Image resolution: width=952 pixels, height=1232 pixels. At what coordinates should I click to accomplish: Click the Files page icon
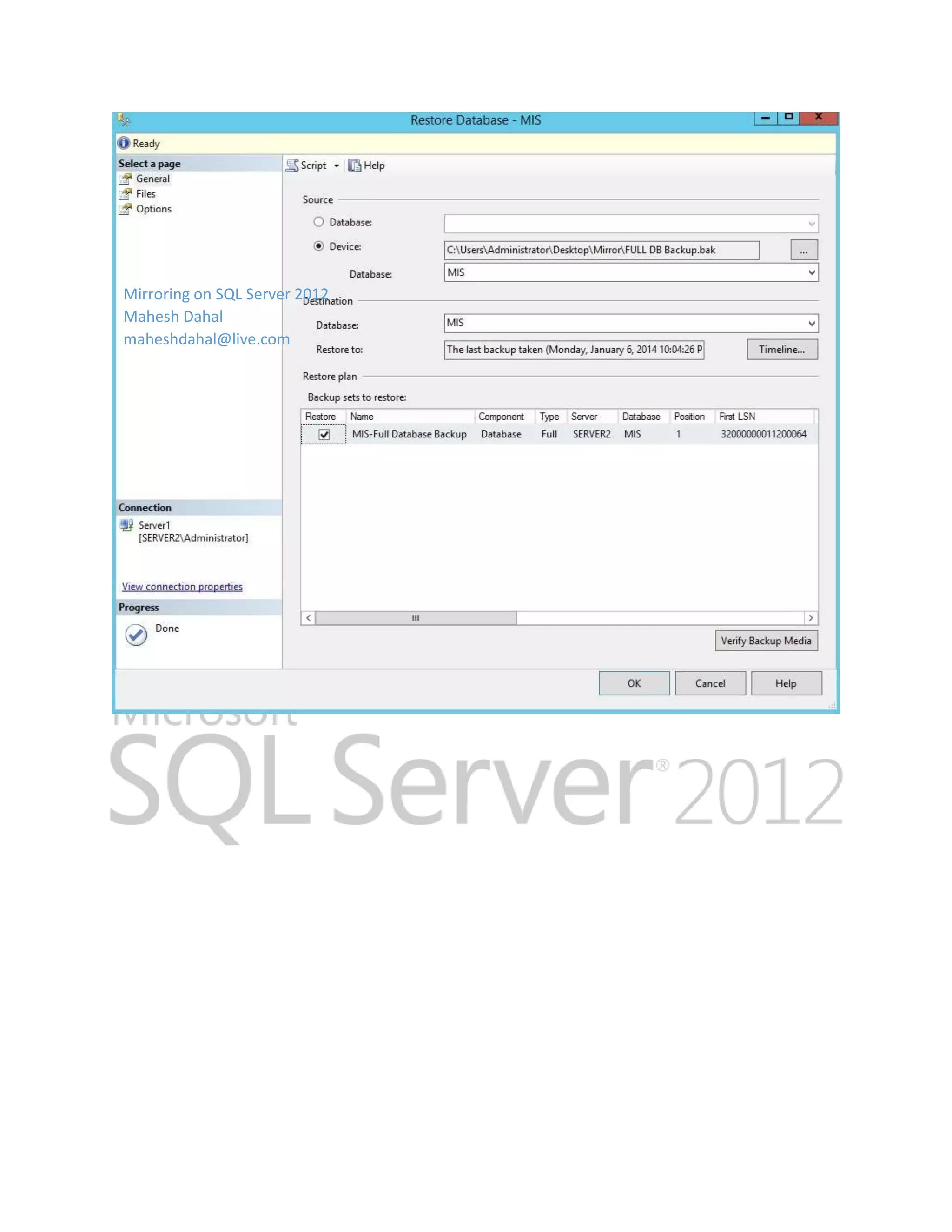pyautogui.click(x=125, y=194)
